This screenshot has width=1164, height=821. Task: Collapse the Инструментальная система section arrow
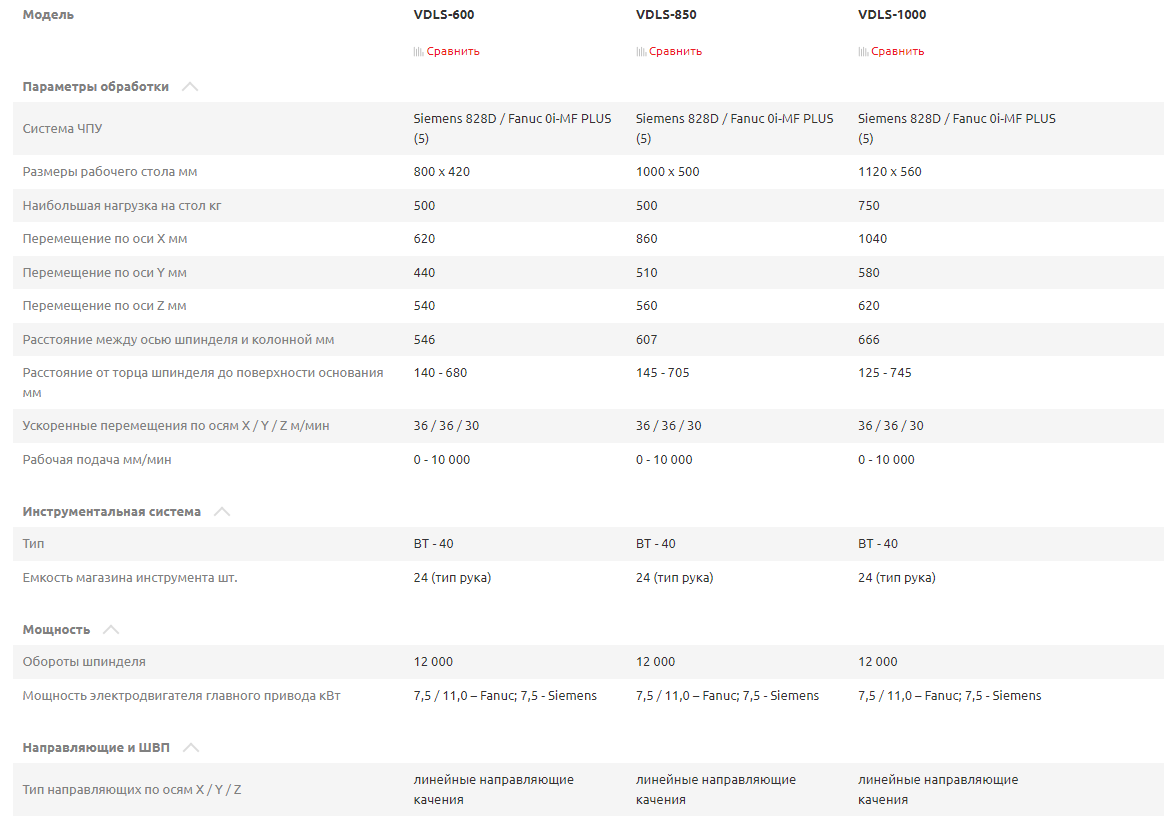(x=222, y=512)
